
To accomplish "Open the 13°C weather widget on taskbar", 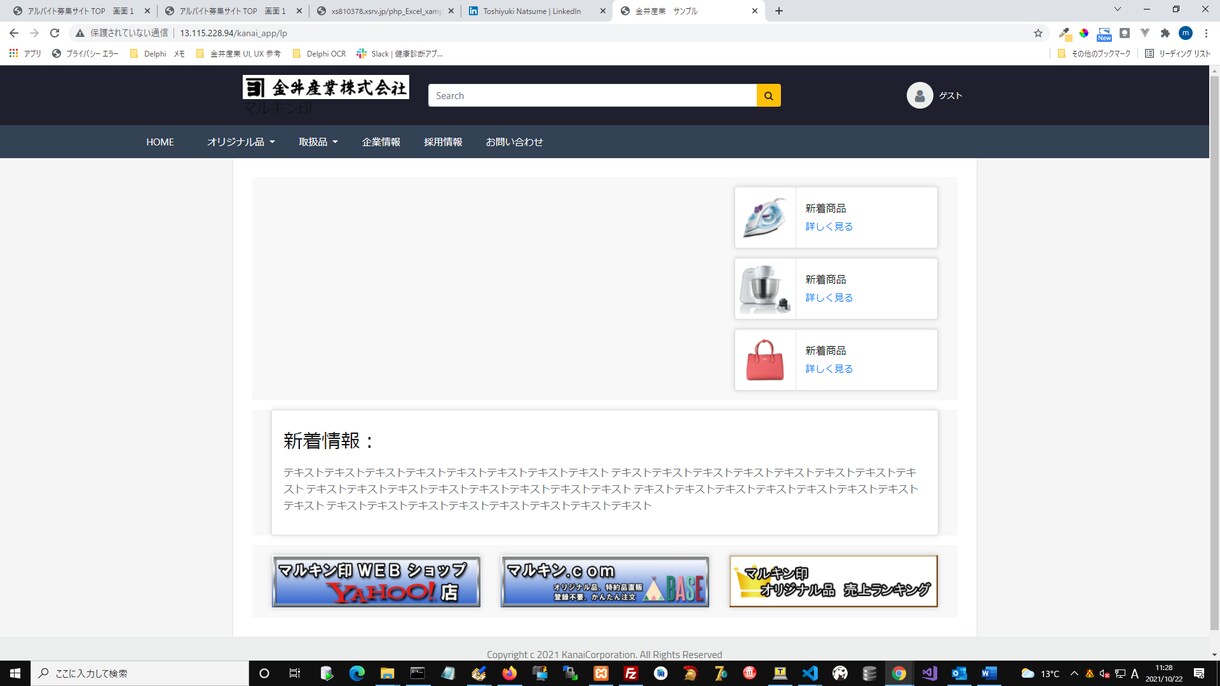I will click(x=1040, y=673).
